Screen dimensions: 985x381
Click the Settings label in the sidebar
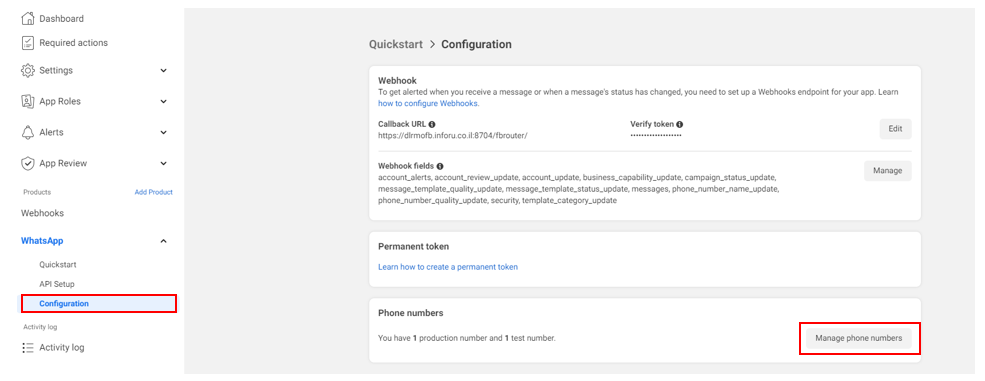(x=56, y=70)
